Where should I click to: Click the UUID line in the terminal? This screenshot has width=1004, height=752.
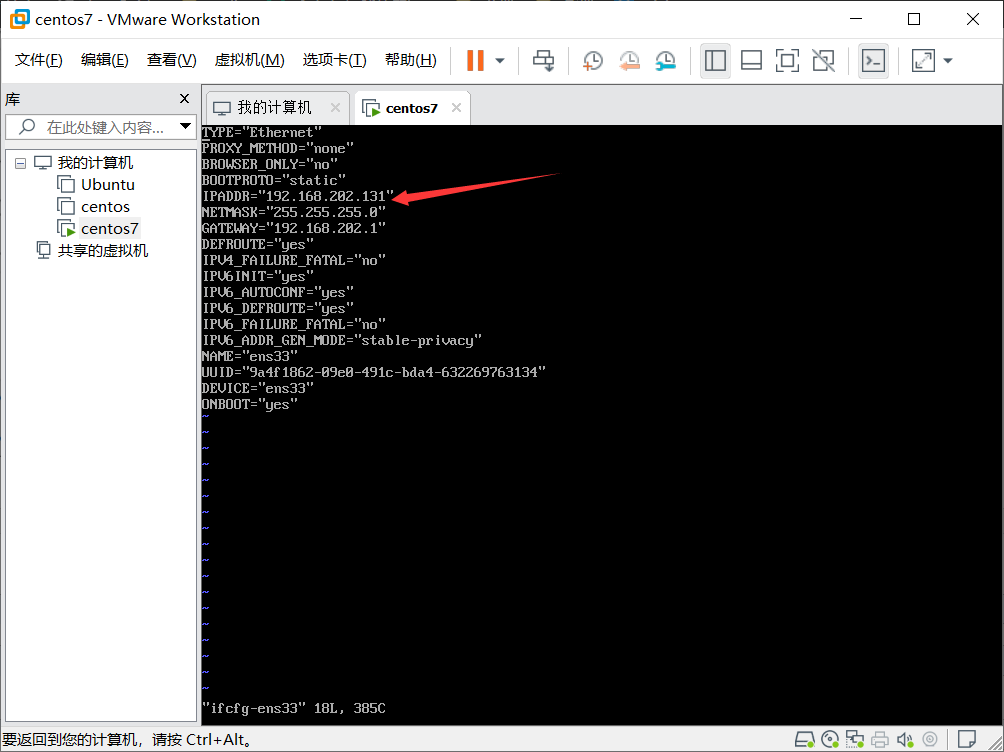point(374,372)
